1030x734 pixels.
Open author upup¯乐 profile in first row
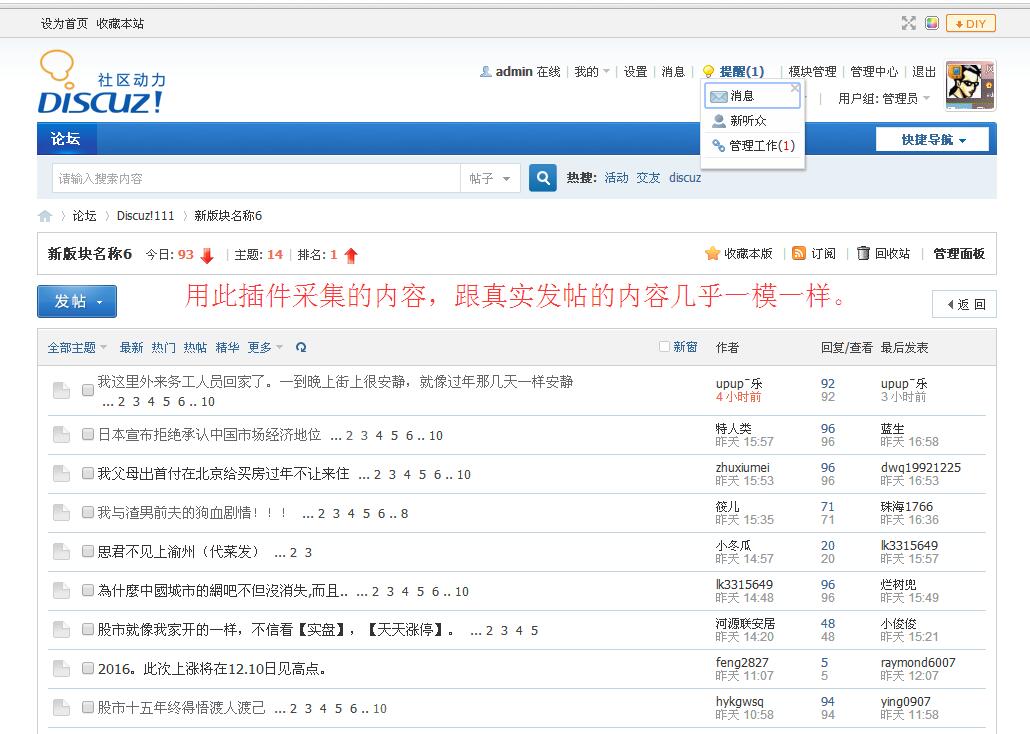[x=739, y=383]
